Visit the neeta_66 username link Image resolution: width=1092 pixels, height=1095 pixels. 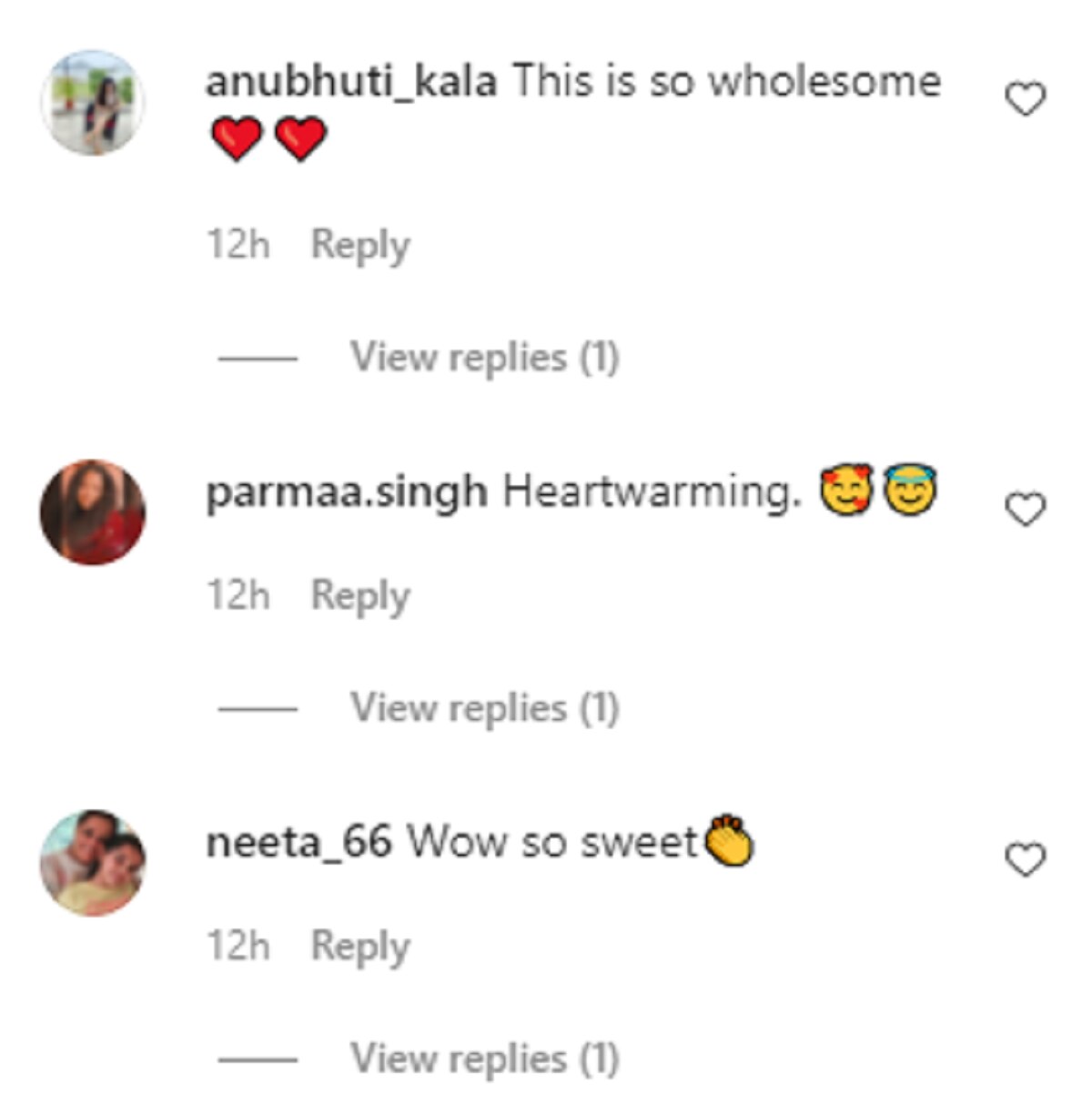[x=298, y=842]
